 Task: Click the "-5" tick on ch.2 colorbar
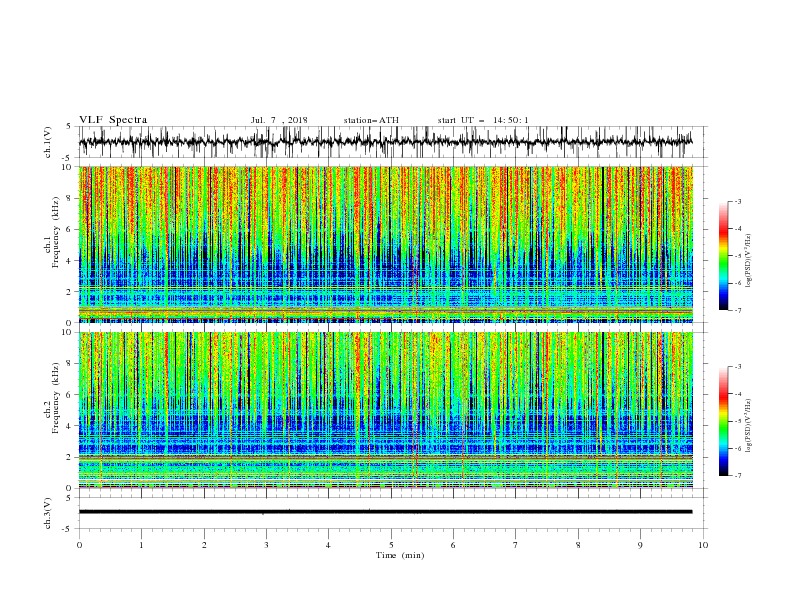738,421
